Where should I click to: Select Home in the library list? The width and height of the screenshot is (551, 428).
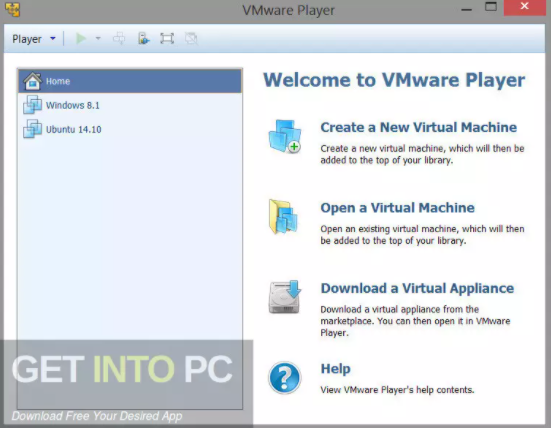pos(130,81)
